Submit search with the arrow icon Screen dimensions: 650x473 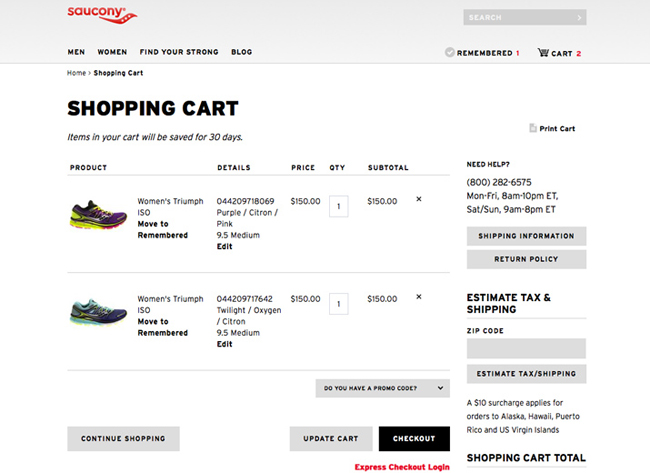(580, 18)
